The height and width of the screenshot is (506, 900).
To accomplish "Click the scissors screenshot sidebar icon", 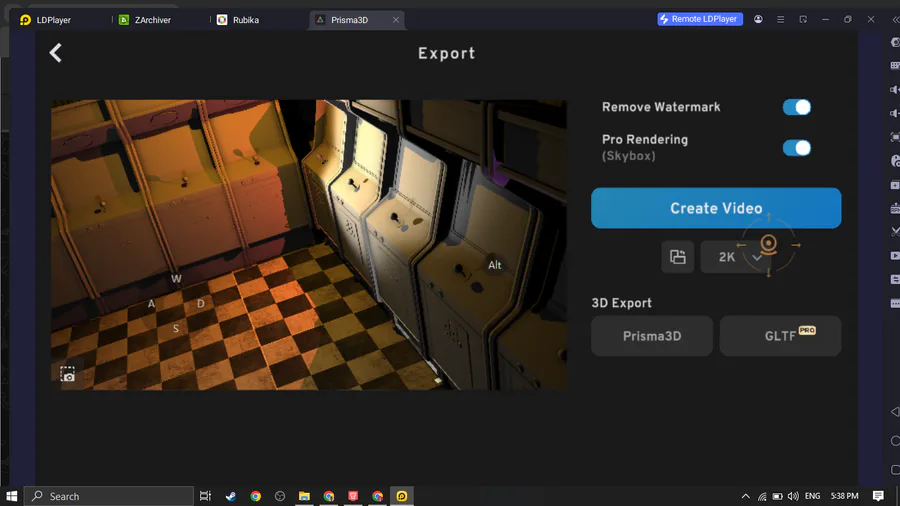I will pyautogui.click(x=895, y=231).
